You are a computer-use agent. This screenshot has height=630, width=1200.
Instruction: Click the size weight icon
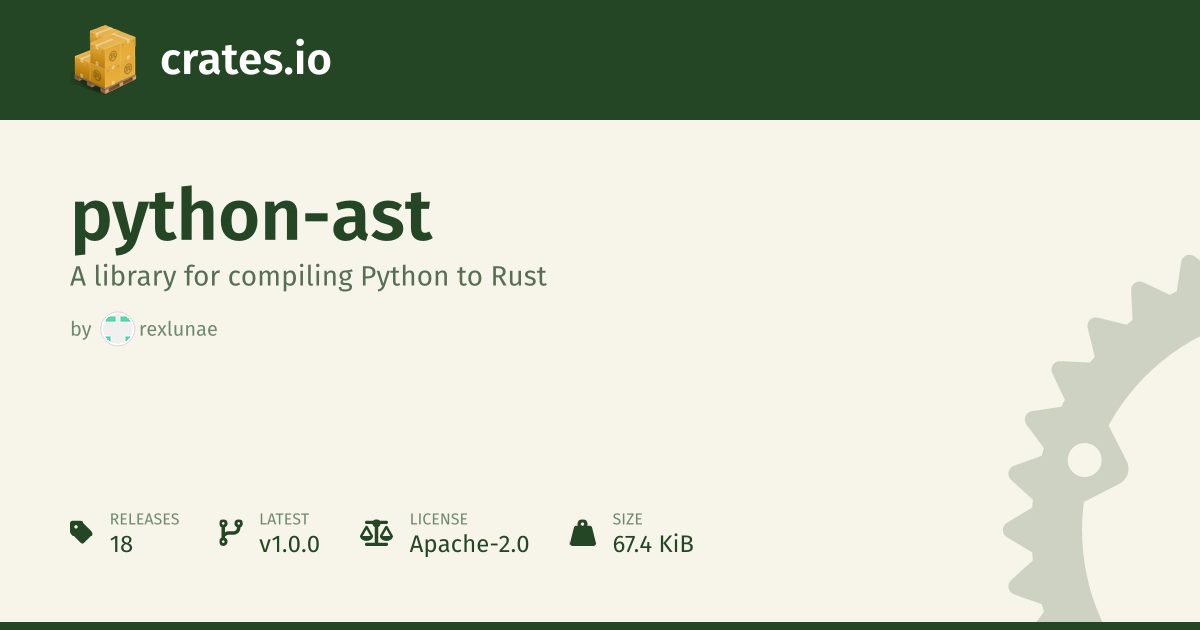[583, 532]
